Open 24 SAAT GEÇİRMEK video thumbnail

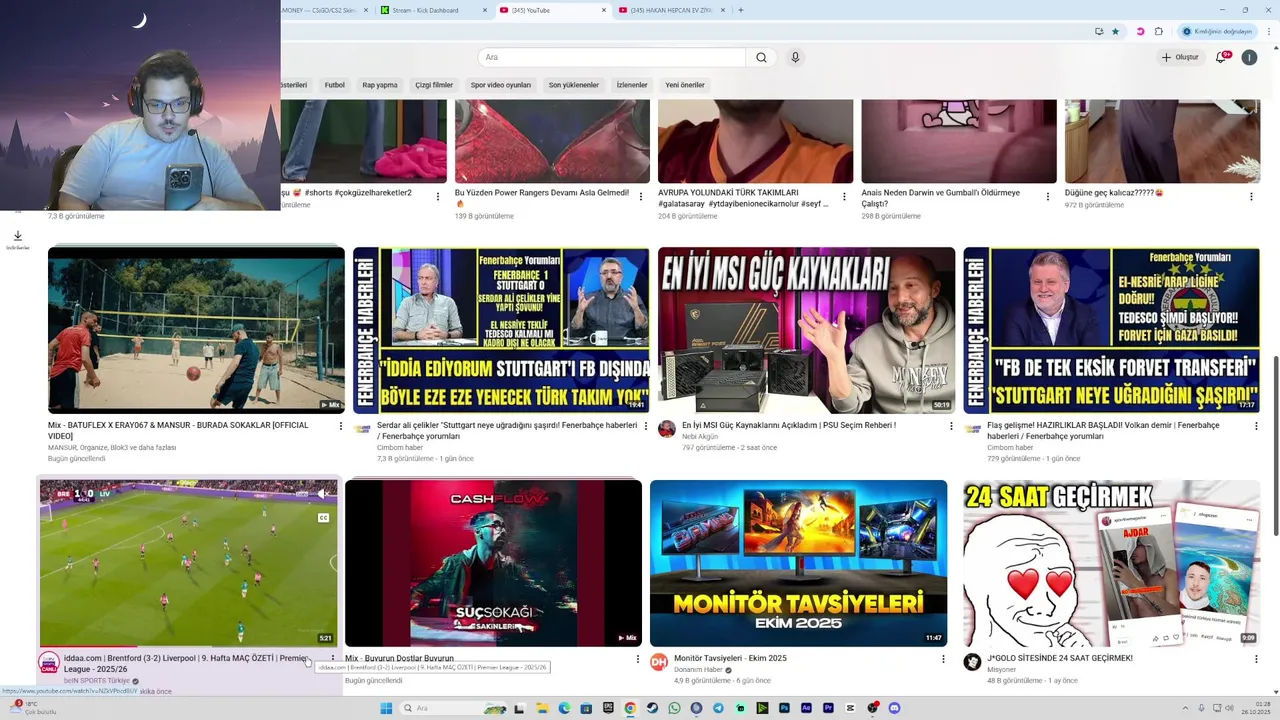click(1111, 563)
